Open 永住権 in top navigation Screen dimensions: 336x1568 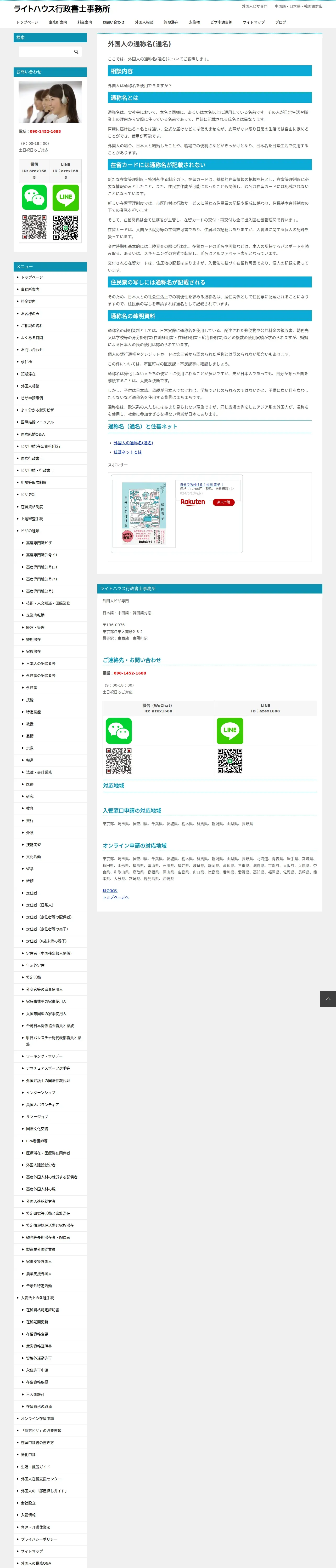coord(194,22)
